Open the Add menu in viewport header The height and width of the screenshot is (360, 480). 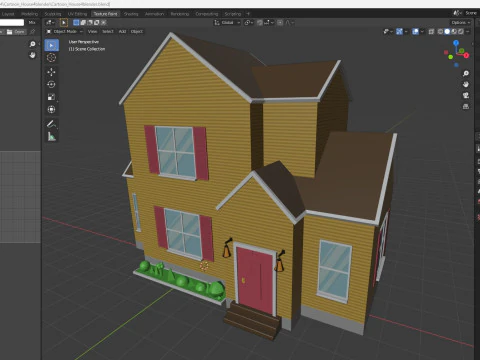pyautogui.click(x=122, y=31)
